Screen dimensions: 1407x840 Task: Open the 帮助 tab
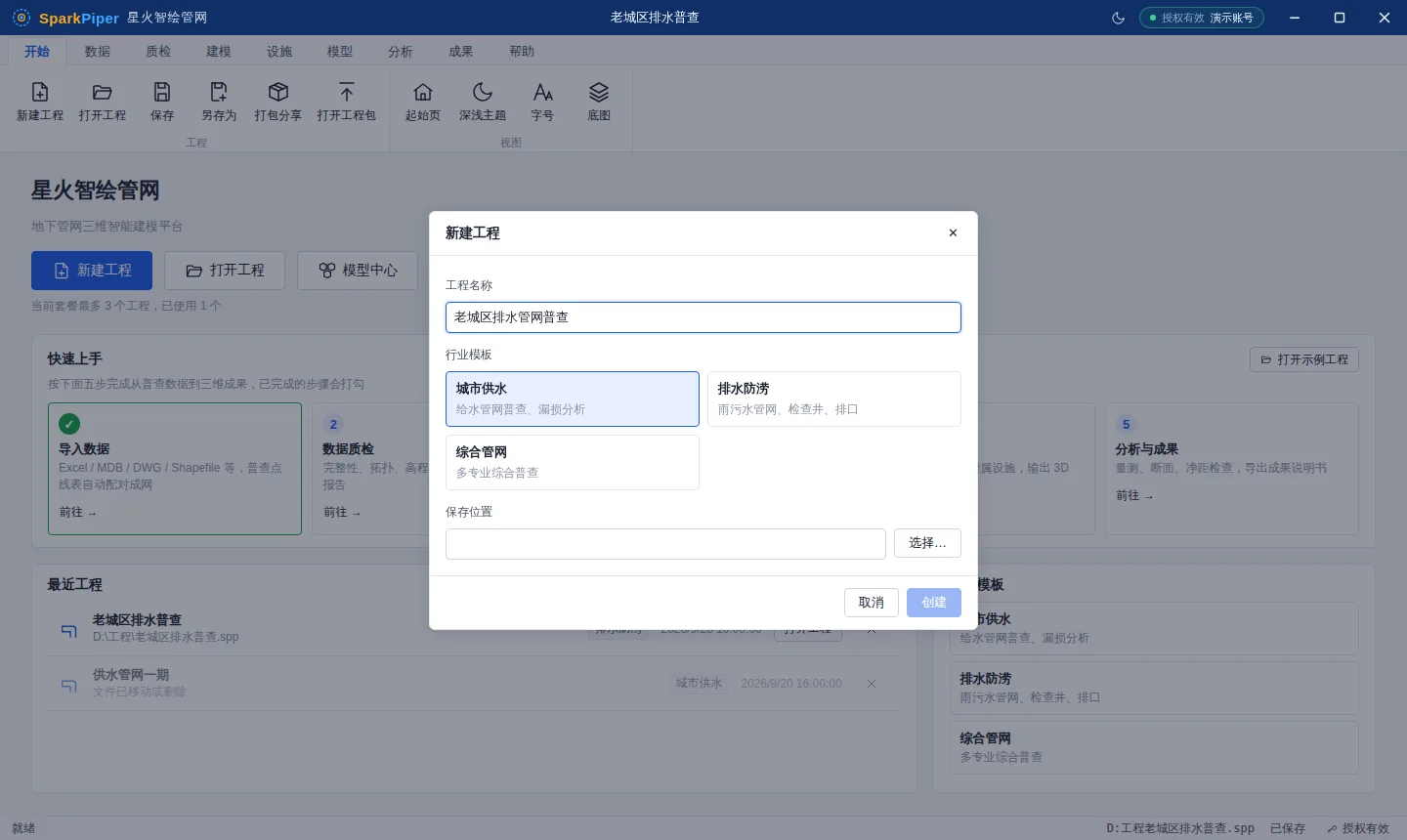pyautogui.click(x=522, y=52)
